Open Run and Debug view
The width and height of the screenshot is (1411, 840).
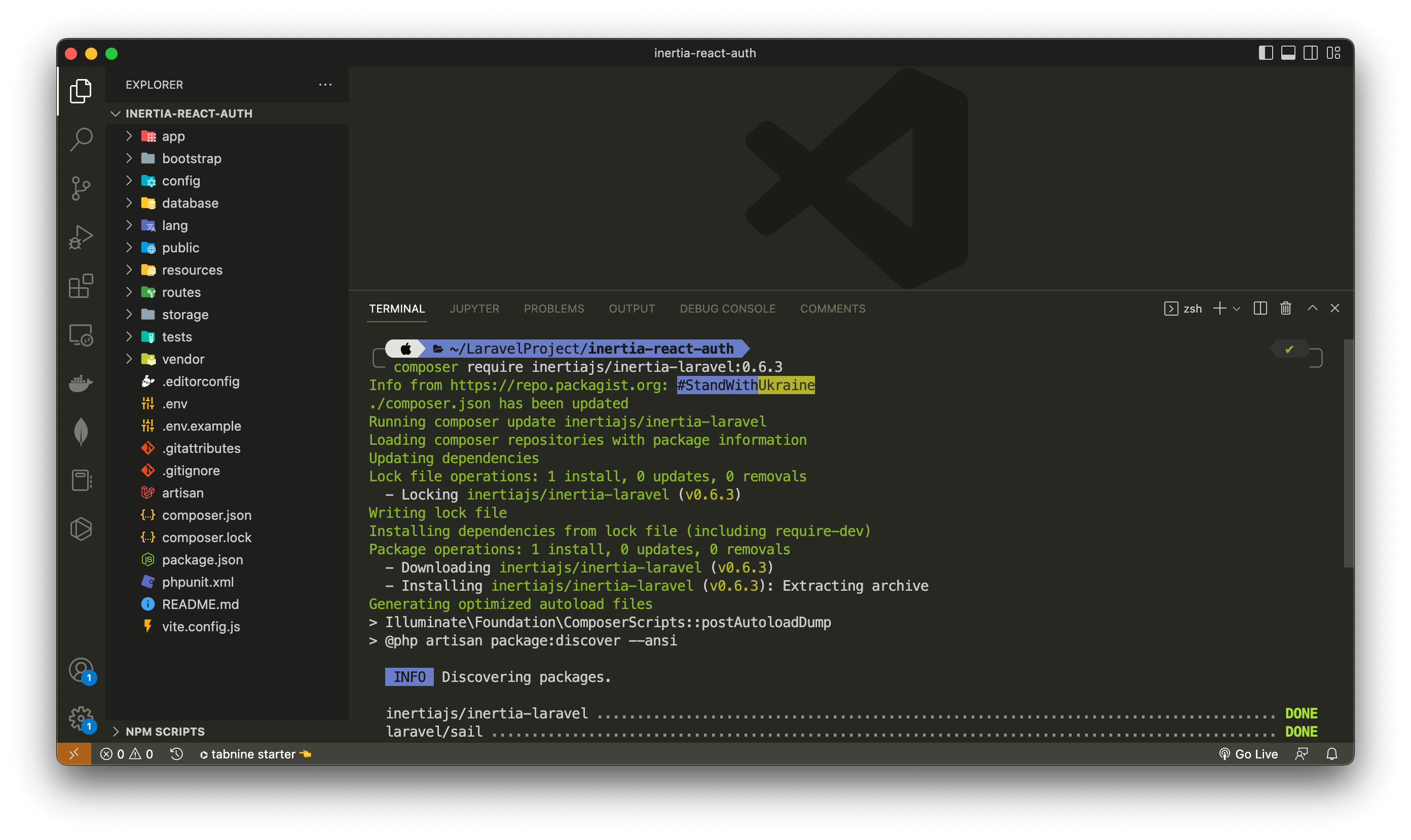pos(81,237)
